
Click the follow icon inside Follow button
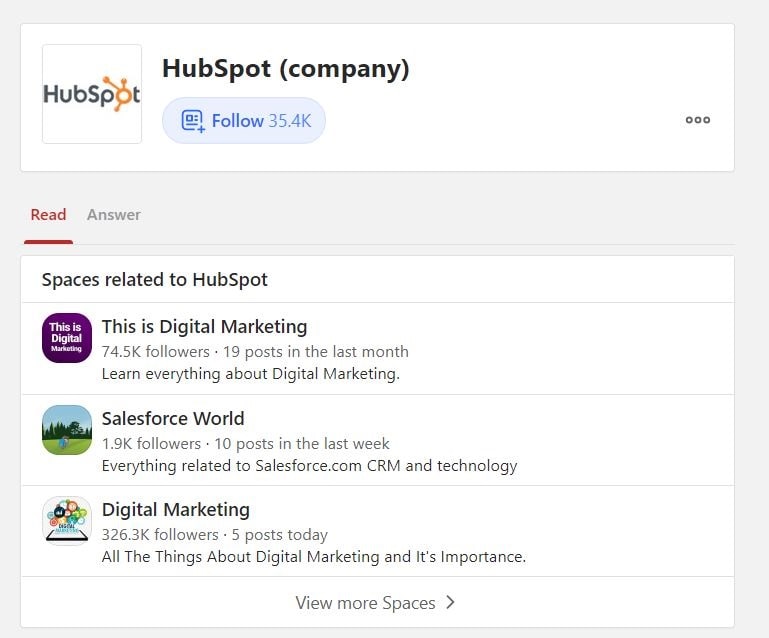(x=193, y=121)
